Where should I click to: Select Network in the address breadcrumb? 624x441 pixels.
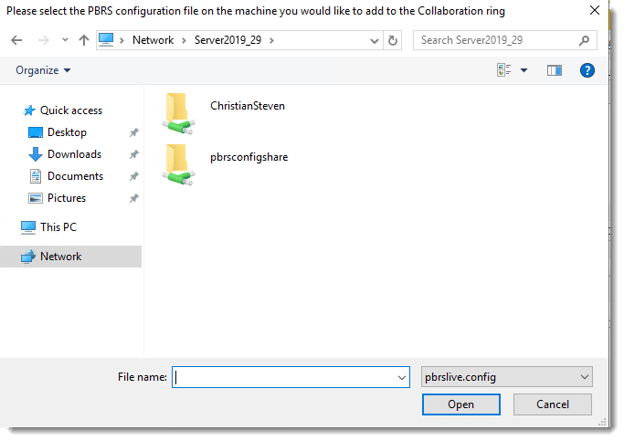point(153,40)
